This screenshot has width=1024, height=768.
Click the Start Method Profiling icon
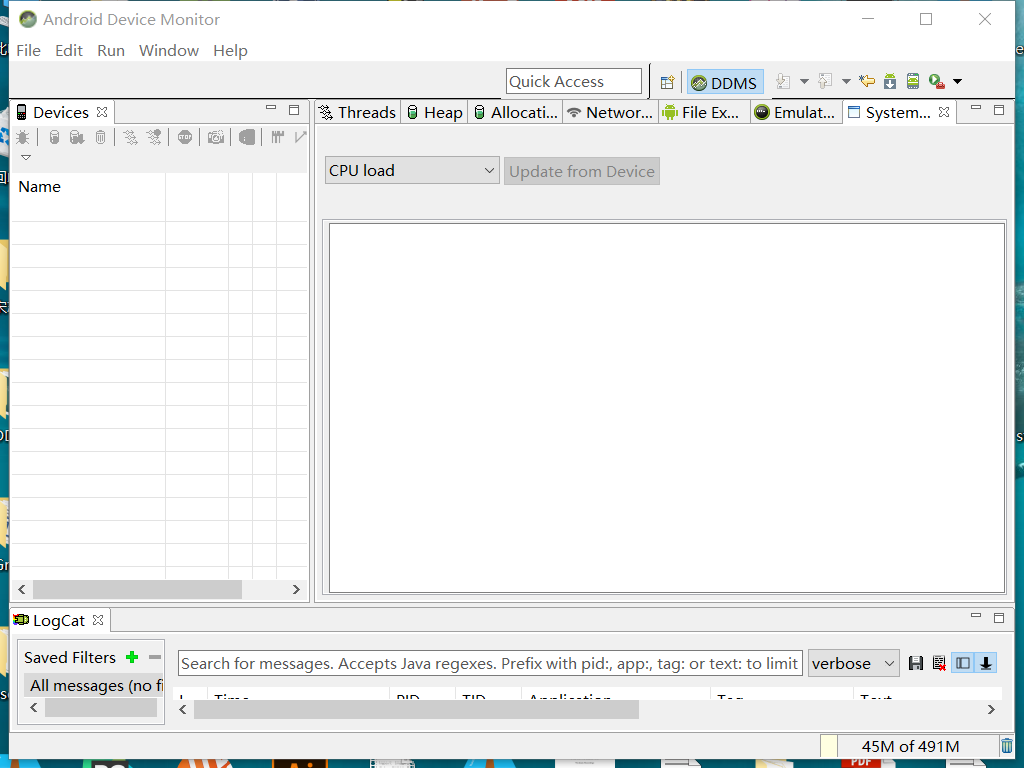click(154, 137)
